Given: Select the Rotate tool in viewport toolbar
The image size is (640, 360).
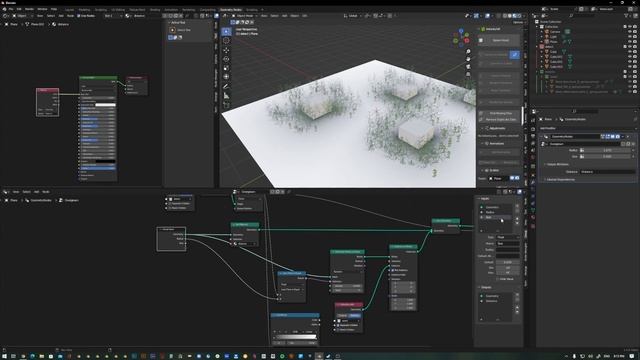Looking at the screenshot, I should pos(226,59).
